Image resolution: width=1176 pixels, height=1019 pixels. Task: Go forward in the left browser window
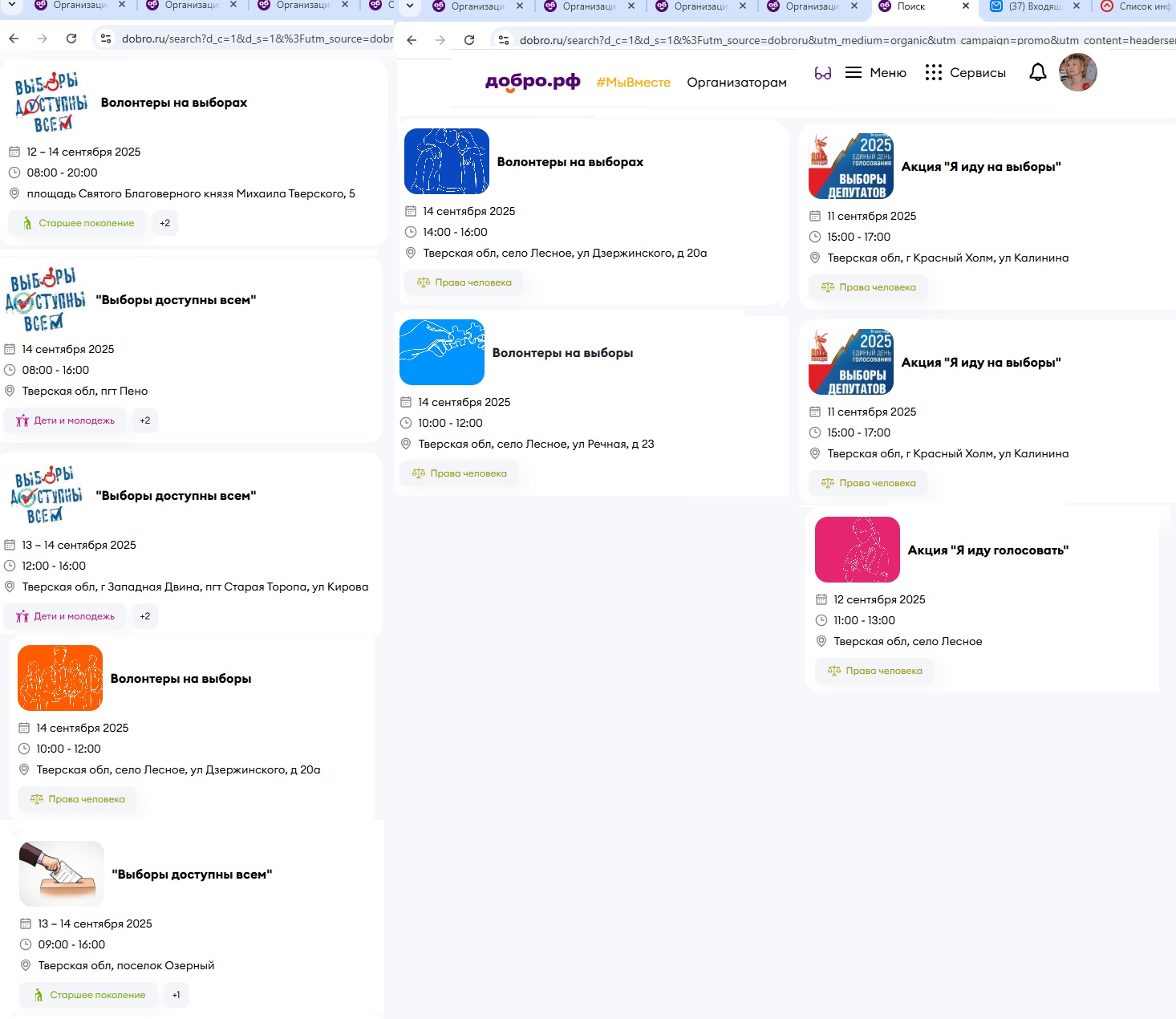coord(43,39)
